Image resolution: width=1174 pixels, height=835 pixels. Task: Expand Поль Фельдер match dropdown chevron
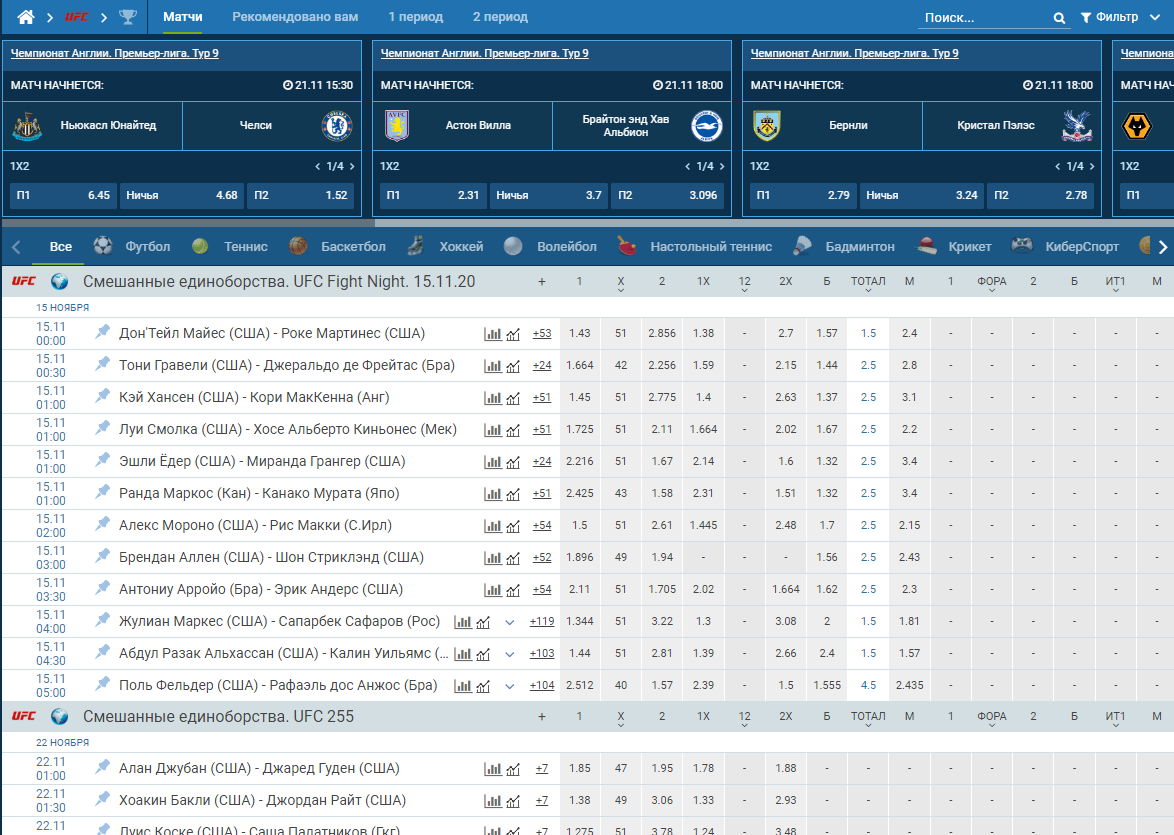(510, 686)
